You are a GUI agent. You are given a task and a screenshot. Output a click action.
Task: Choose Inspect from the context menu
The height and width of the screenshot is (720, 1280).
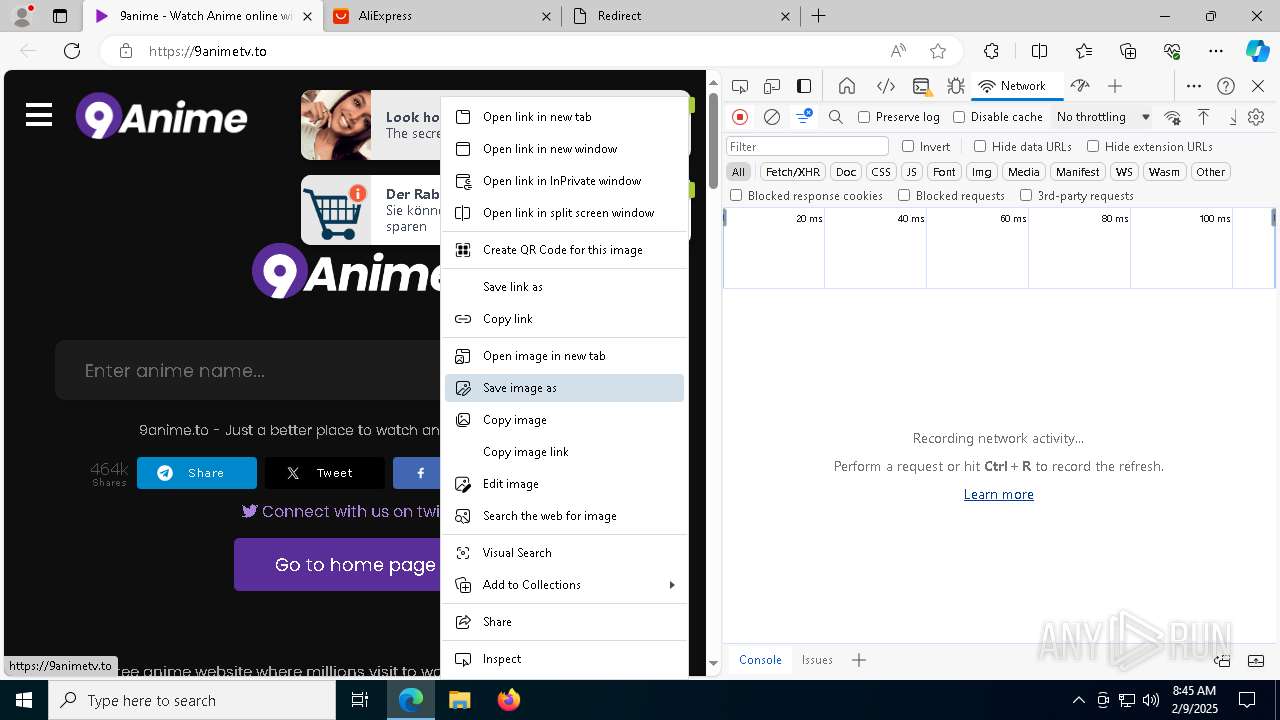click(x=565, y=659)
